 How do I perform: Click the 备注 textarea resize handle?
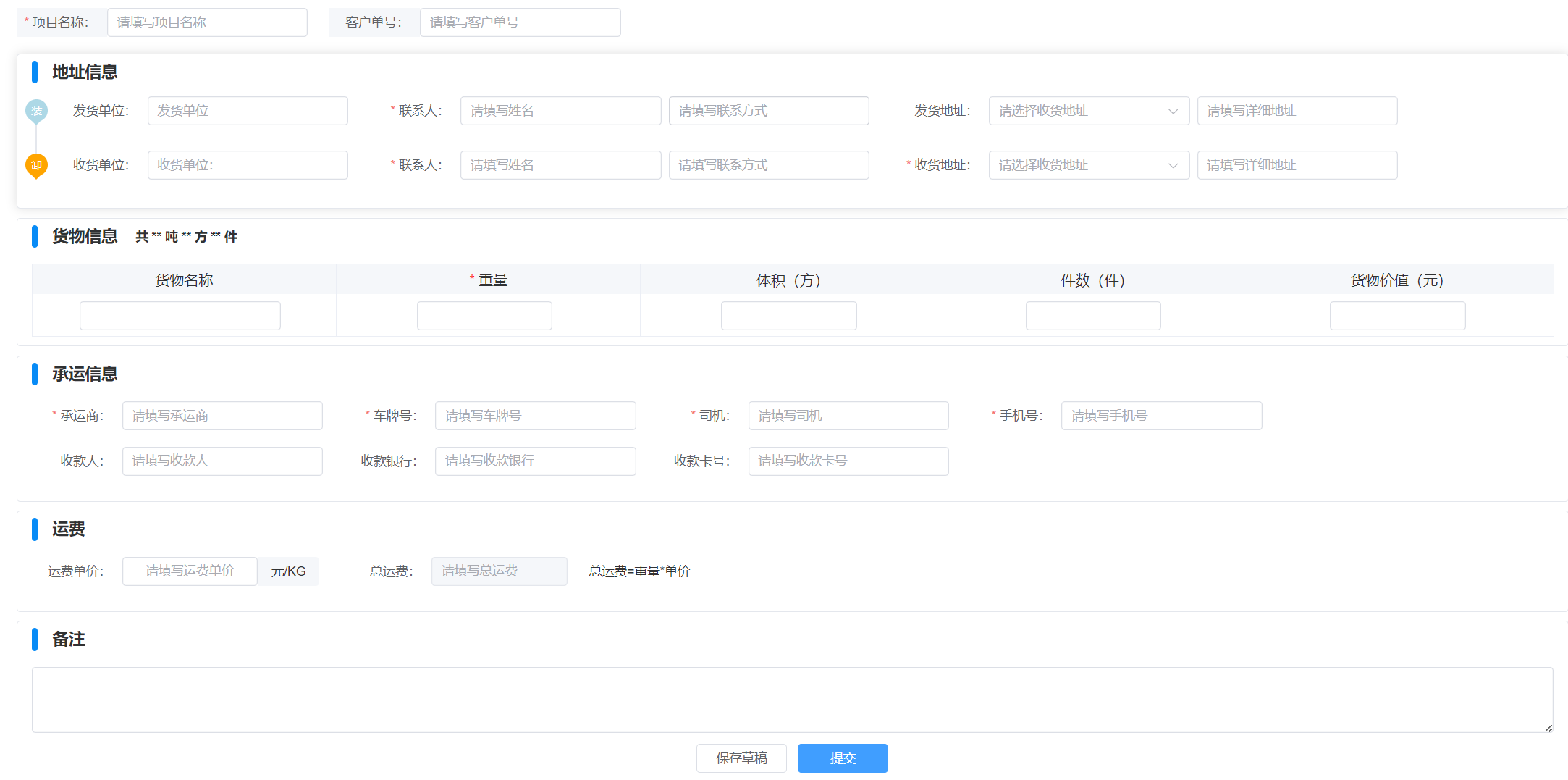[x=1548, y=728]
